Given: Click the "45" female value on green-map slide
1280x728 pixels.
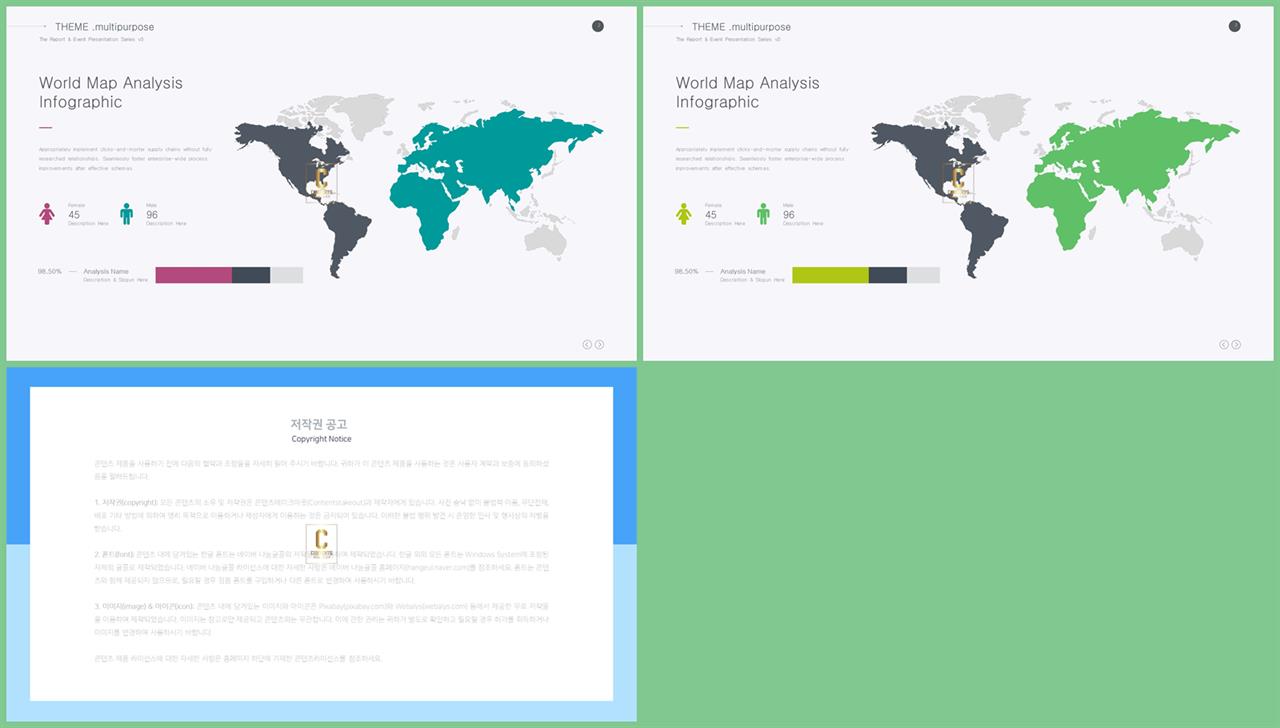Looking at the screenshot, I should point(711,214).
